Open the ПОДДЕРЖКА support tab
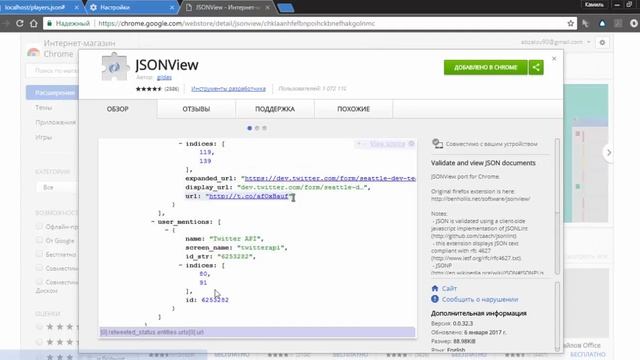Screen dimensions: 640x360 click(x=275, y=109)
